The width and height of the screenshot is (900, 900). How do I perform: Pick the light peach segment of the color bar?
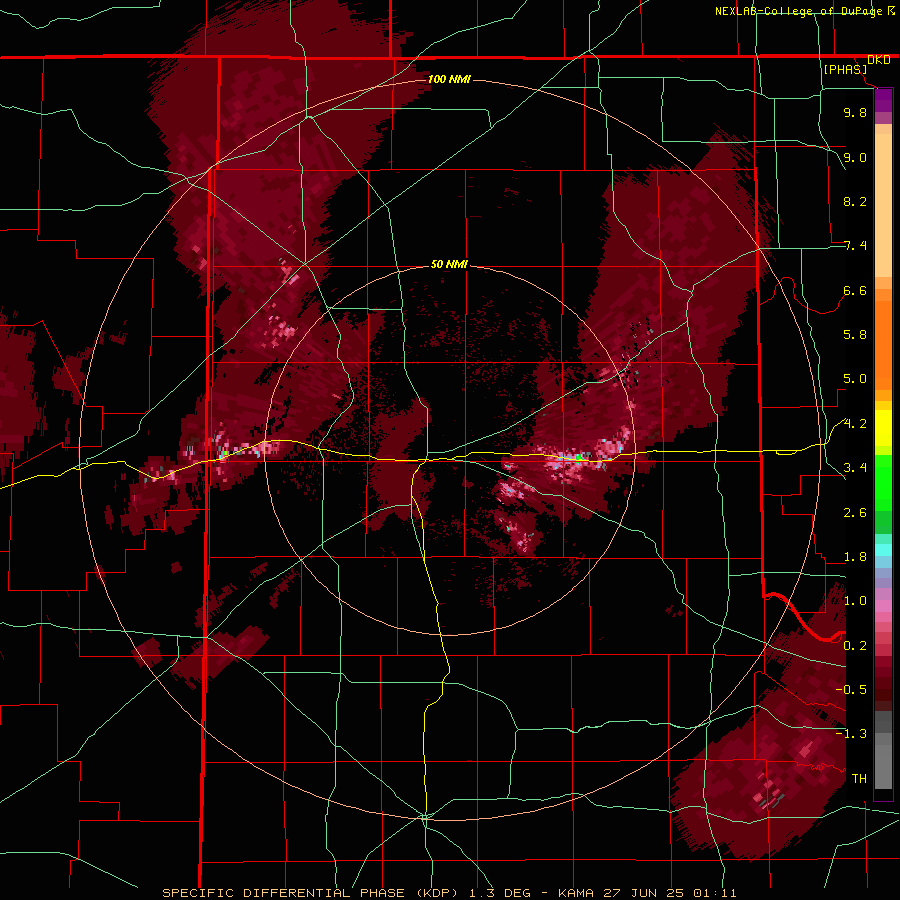[883, 205]
